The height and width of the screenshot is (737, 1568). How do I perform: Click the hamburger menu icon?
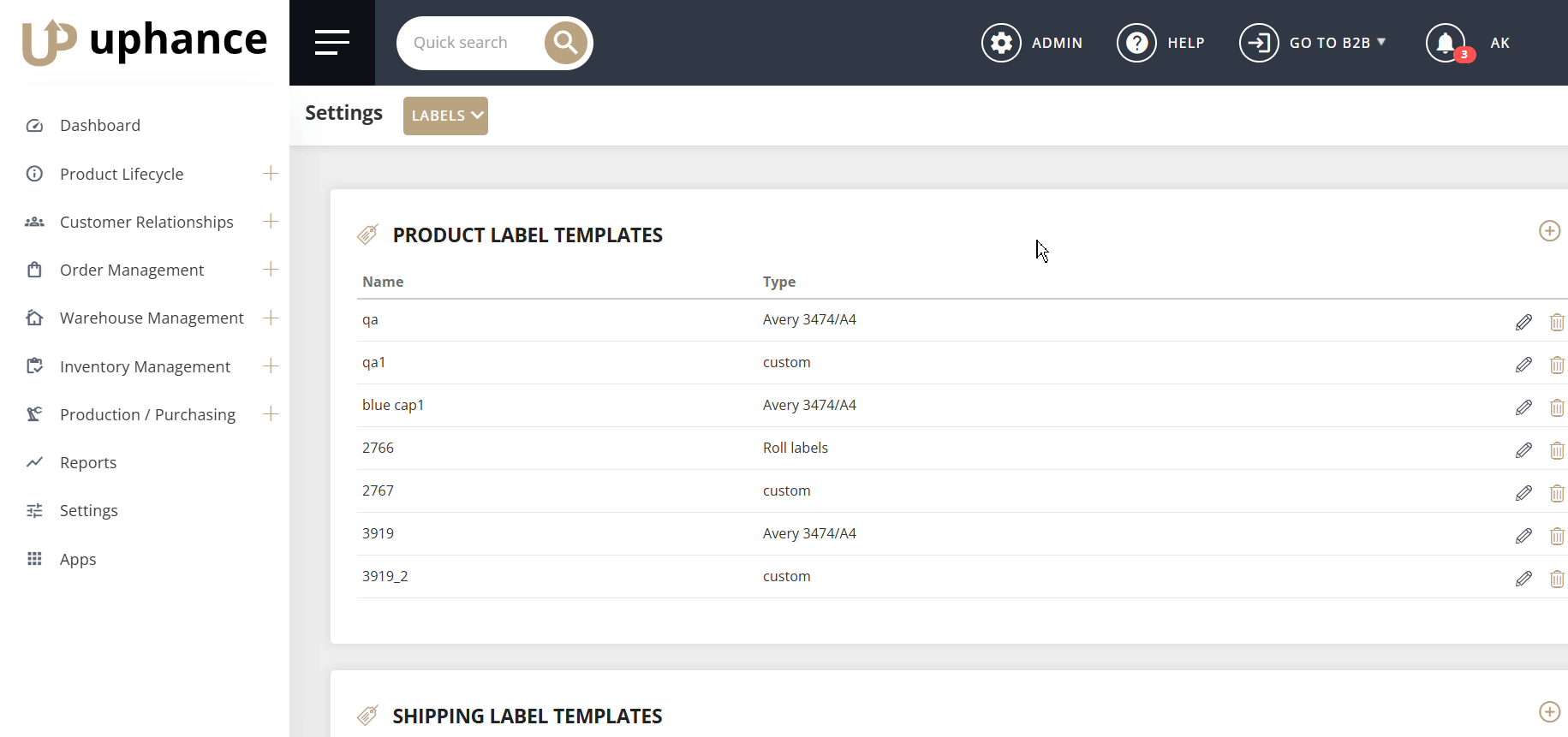(331, 42)
